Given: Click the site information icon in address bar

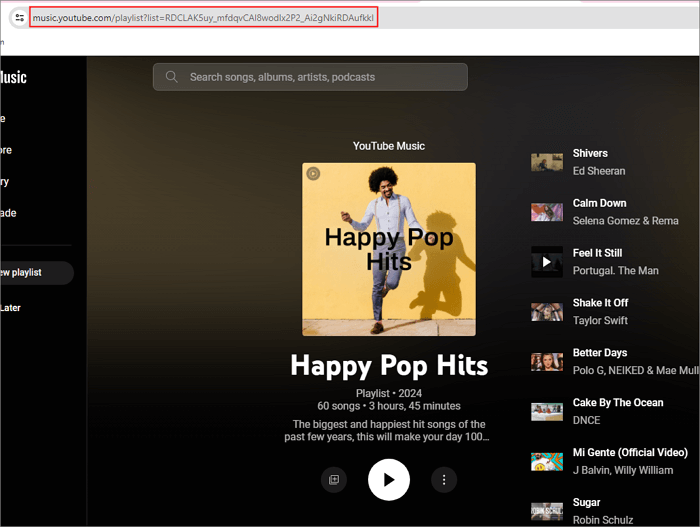Looking at the screenshot, I should pos(18,18).
